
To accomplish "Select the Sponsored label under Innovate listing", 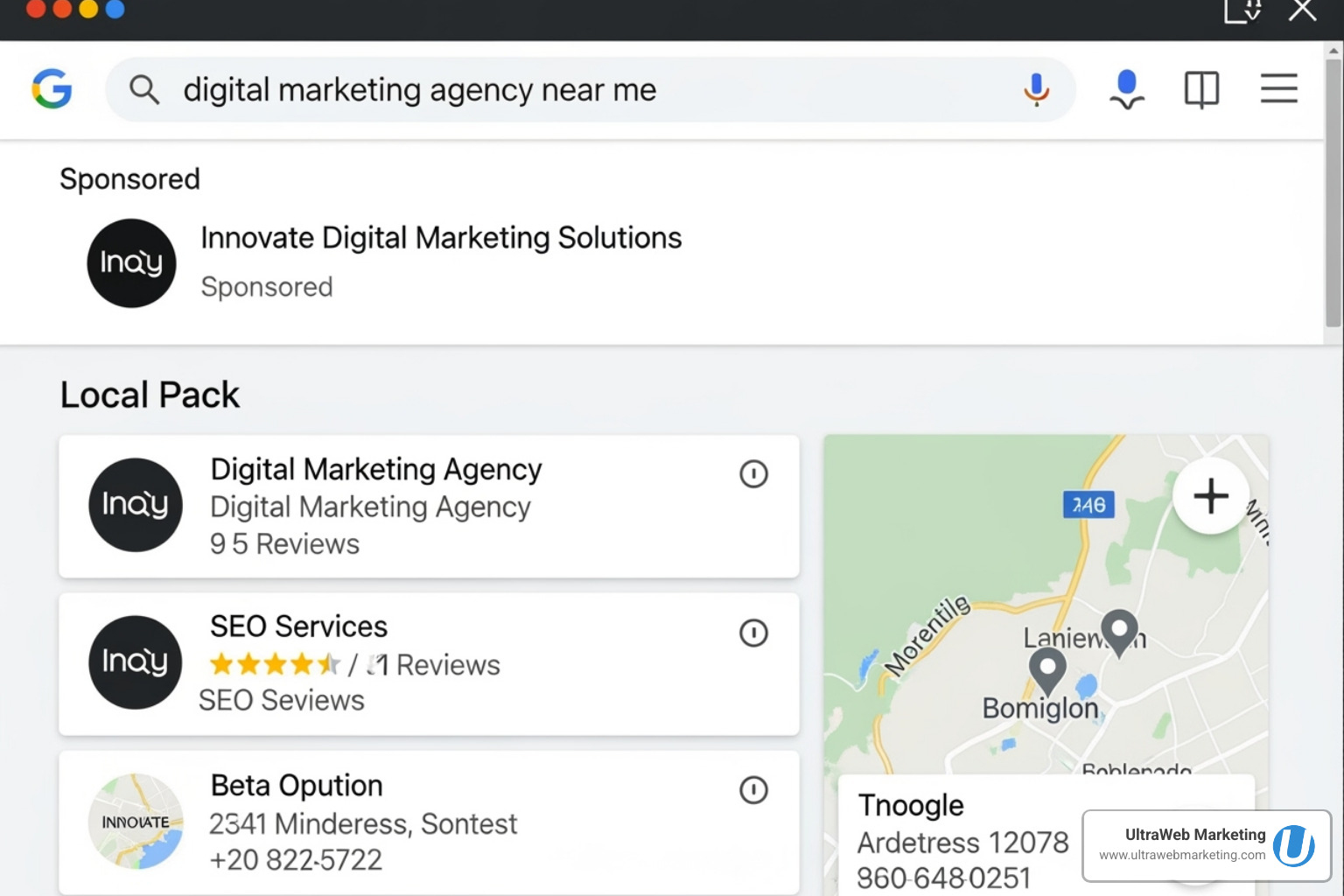I will 267,286.
